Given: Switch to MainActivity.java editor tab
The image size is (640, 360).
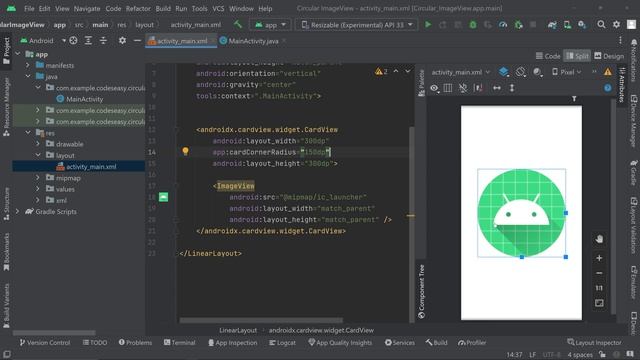Looking at the screenshot, I should point(253,41).
